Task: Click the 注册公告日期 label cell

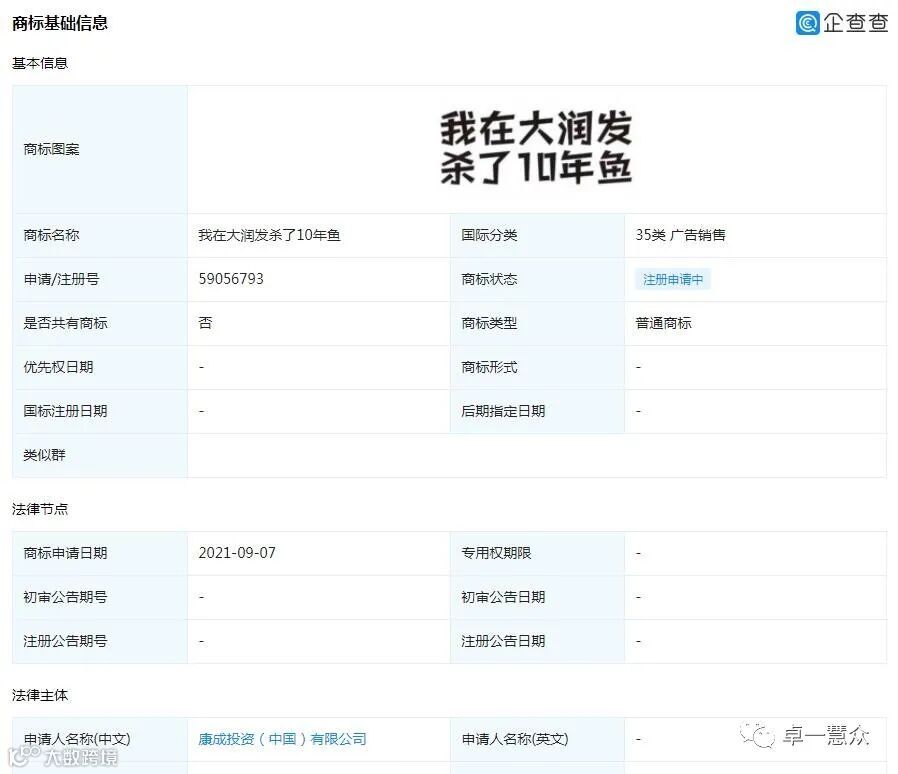Action: click(x=537, y=642)
